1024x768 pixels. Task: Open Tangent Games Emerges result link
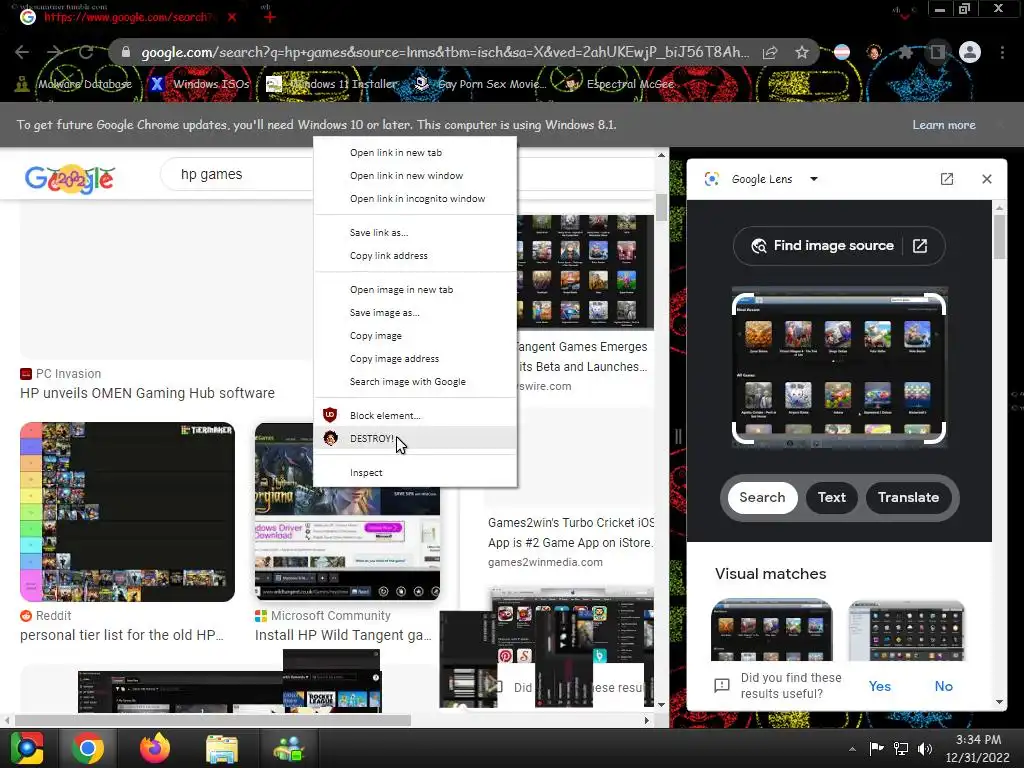point(583,357)
